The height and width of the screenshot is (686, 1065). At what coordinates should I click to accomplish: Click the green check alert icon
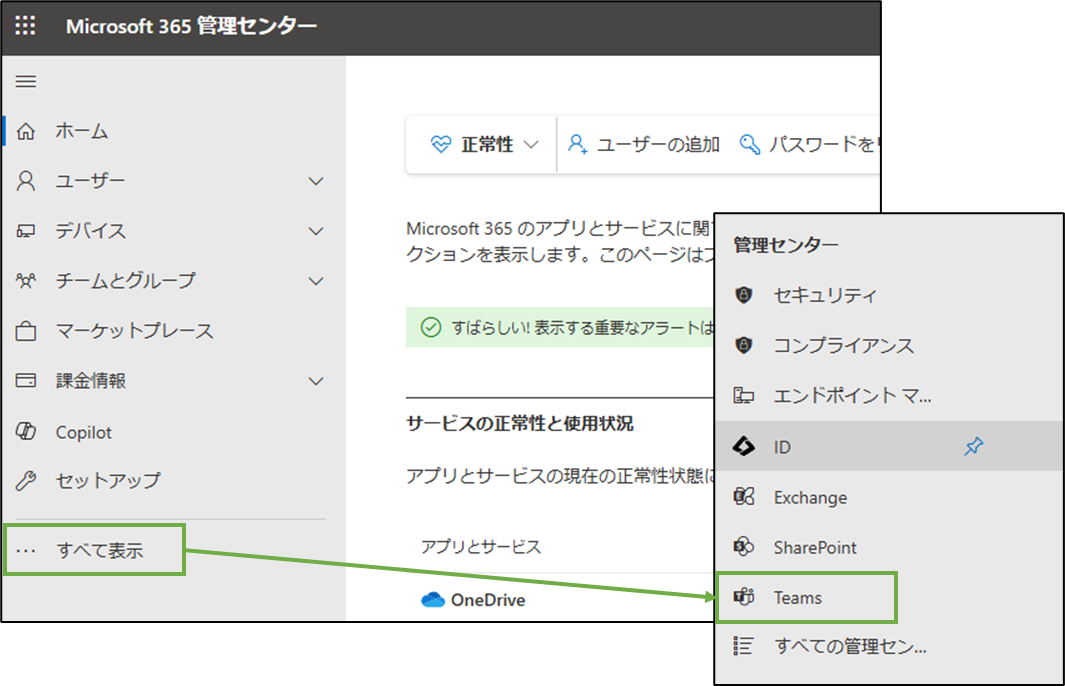pyautogui.click(x=431, y=327)
